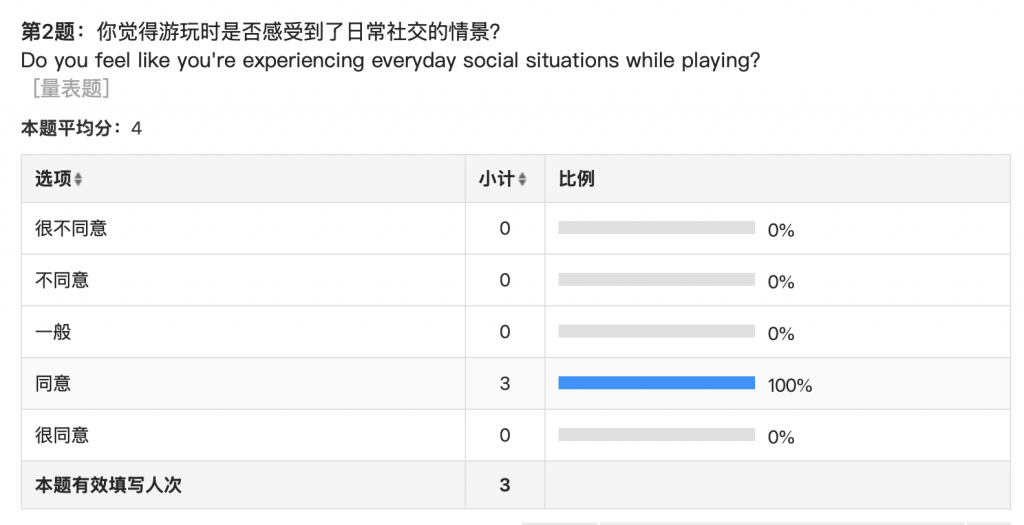Select the 不同意 option label
Image resolution: width=1024 pixels, height=525 pixels.
coord(62,281)
